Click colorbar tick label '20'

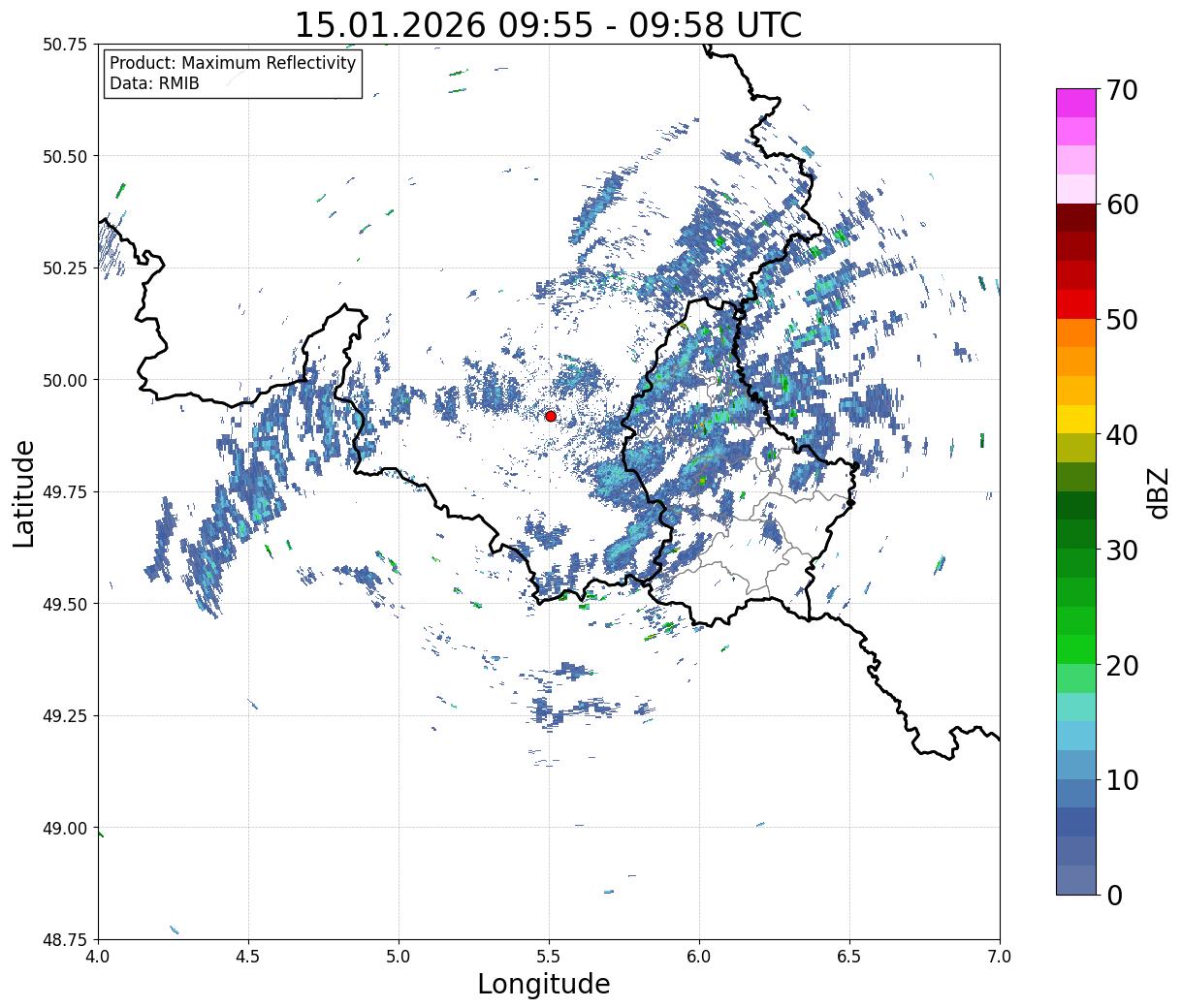click(1122, 665)
